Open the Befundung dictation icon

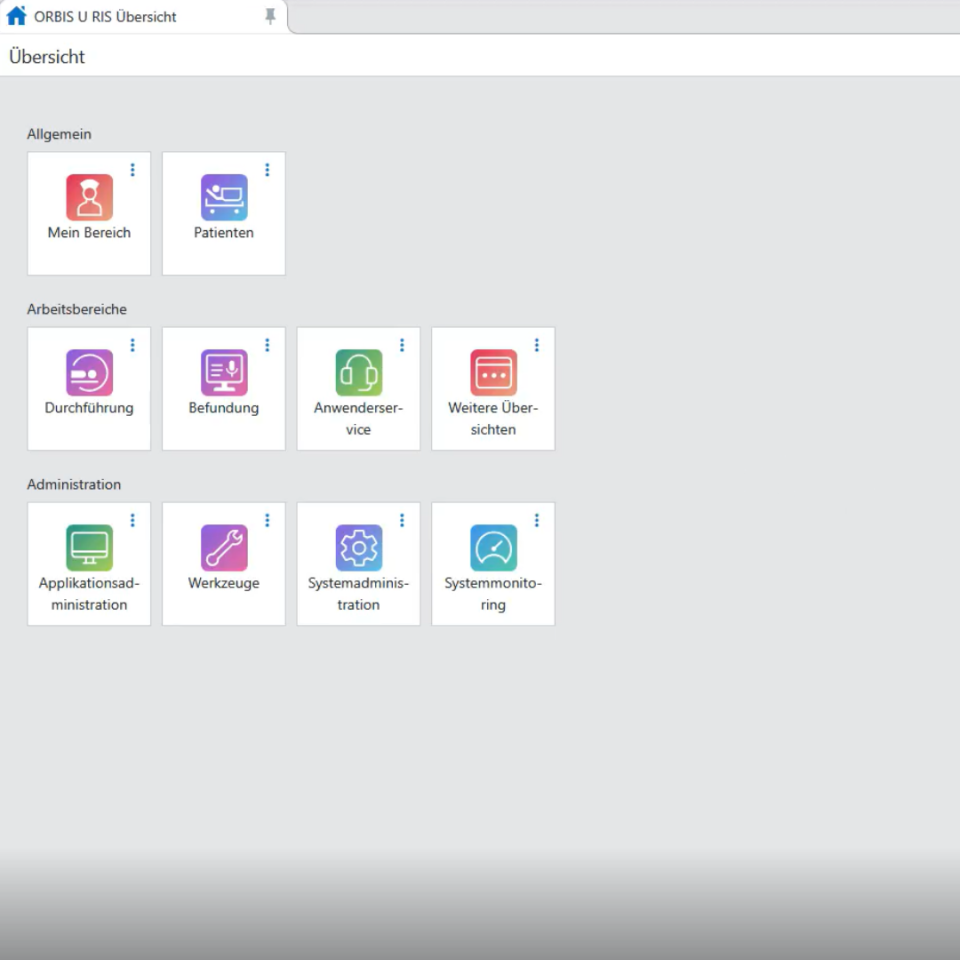tap(224, 372)
